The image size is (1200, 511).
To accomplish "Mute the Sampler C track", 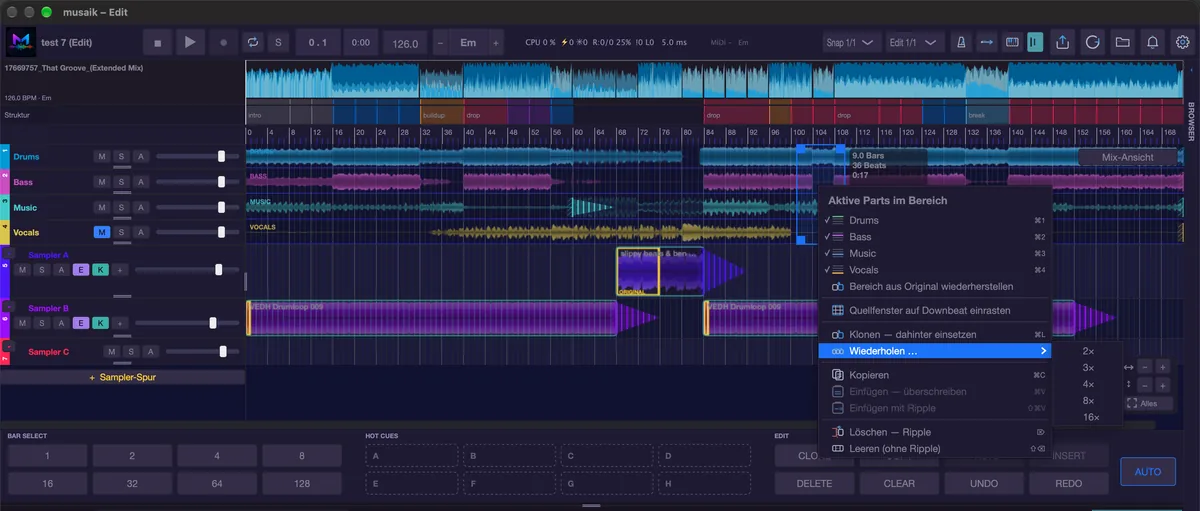I will [x=111, y=352].
